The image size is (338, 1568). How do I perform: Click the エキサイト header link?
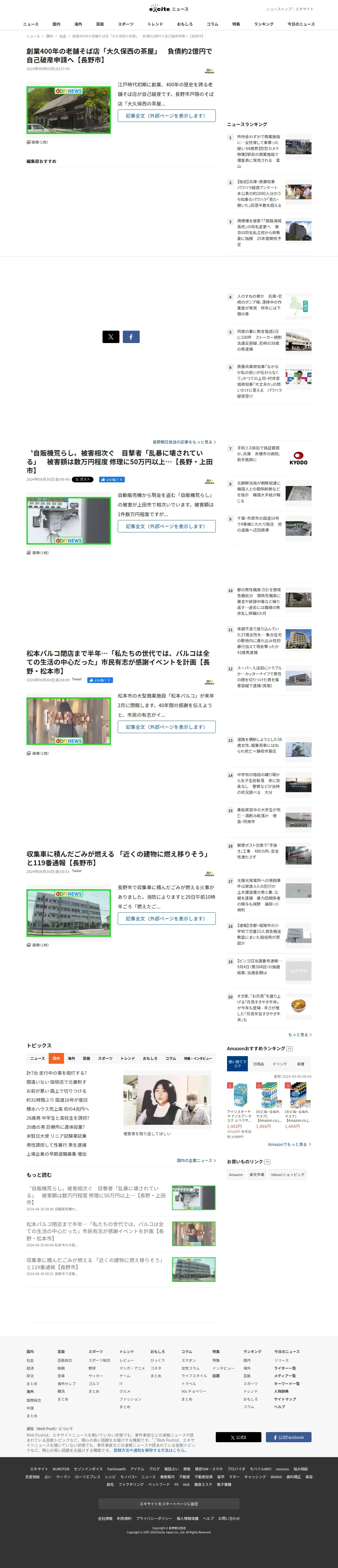tap(304, 9)
